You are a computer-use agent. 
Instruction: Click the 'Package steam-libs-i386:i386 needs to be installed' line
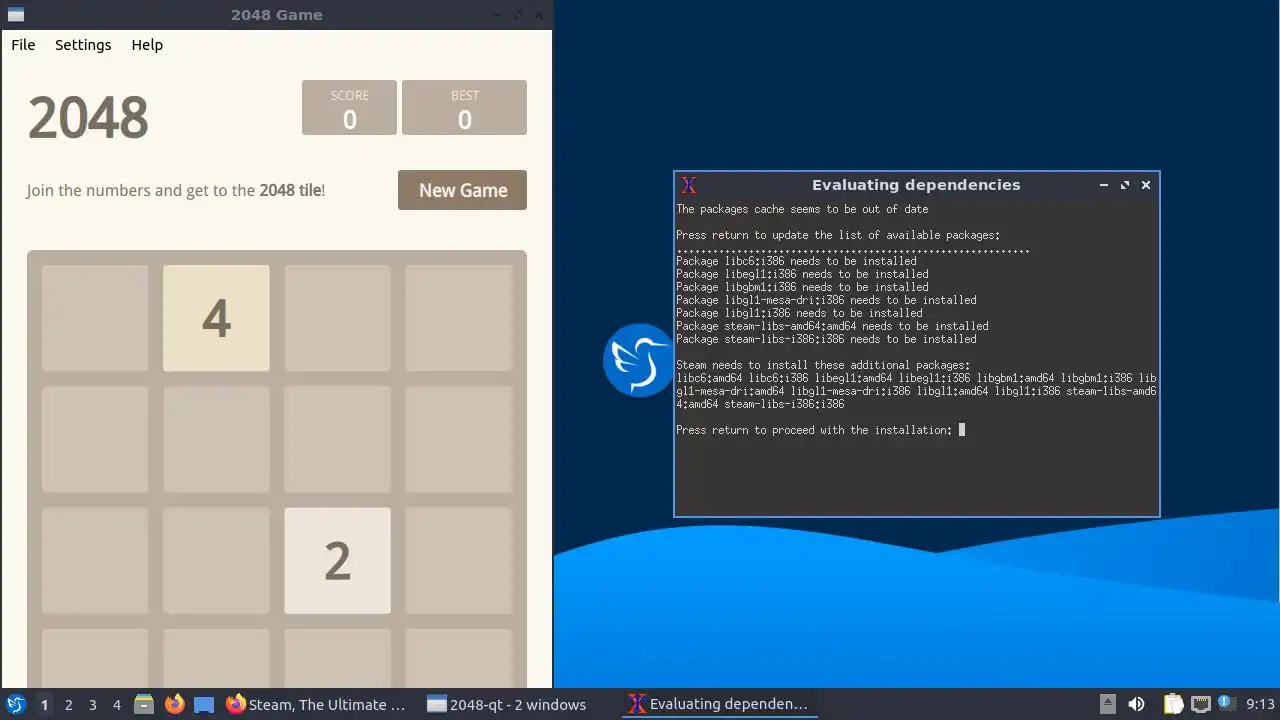(x=826, y=339)
